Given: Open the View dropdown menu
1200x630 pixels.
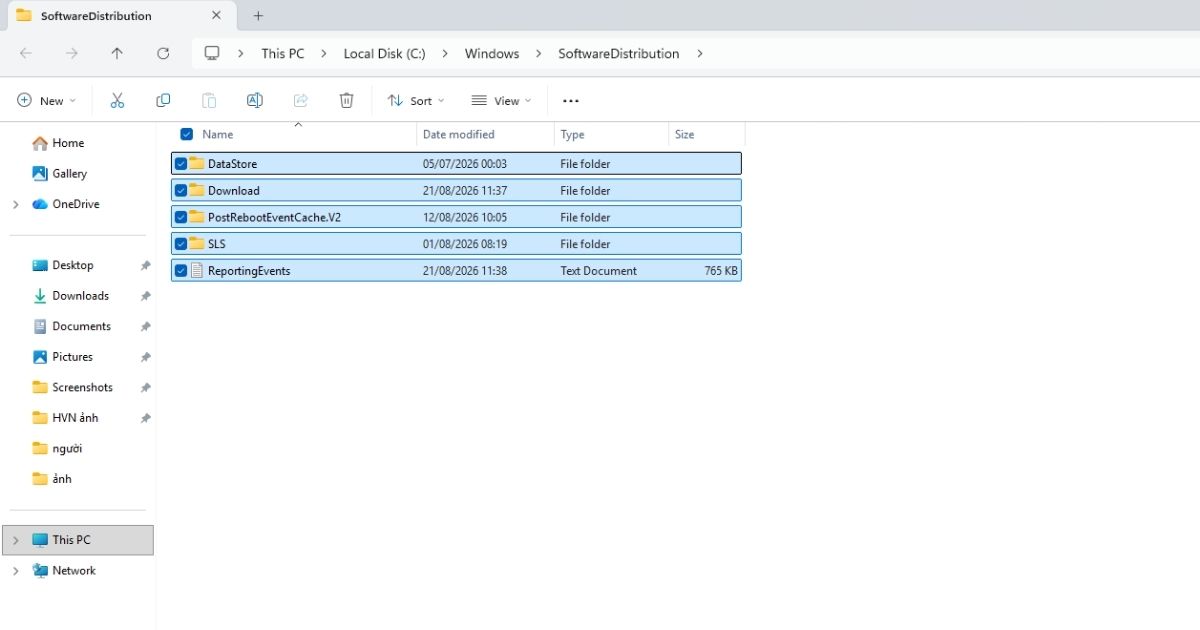Looking at the screenshot, I should point(501,101).
